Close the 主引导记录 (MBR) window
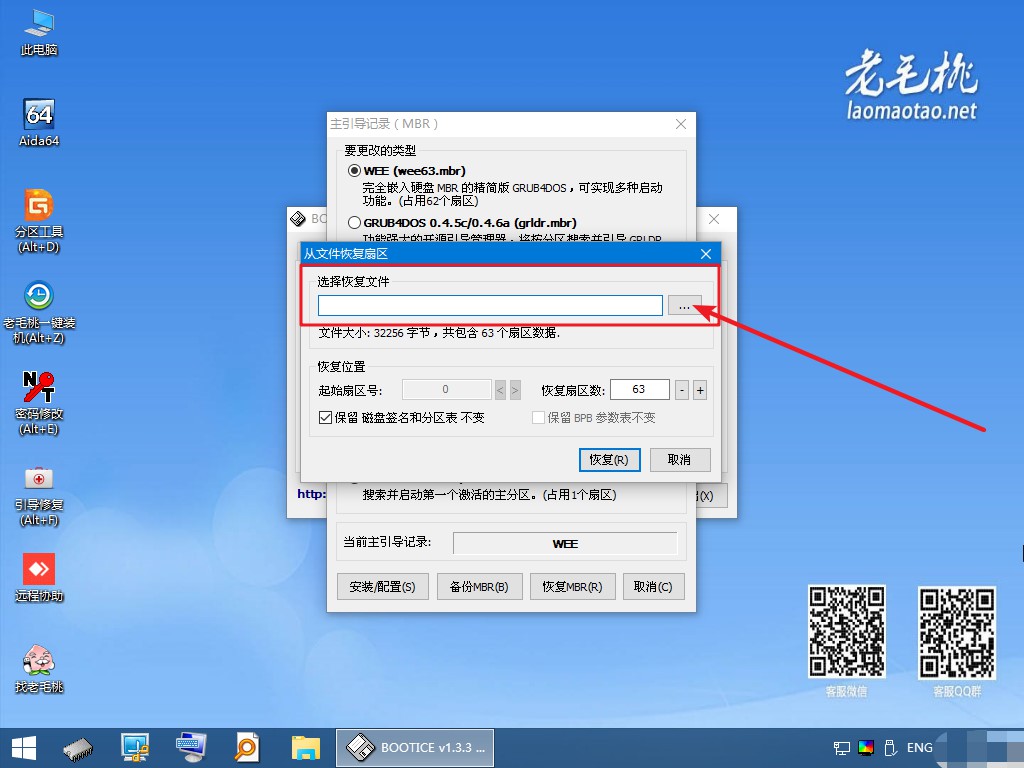The width and height of the screenshot is (1024, 768). click(680, 124)
